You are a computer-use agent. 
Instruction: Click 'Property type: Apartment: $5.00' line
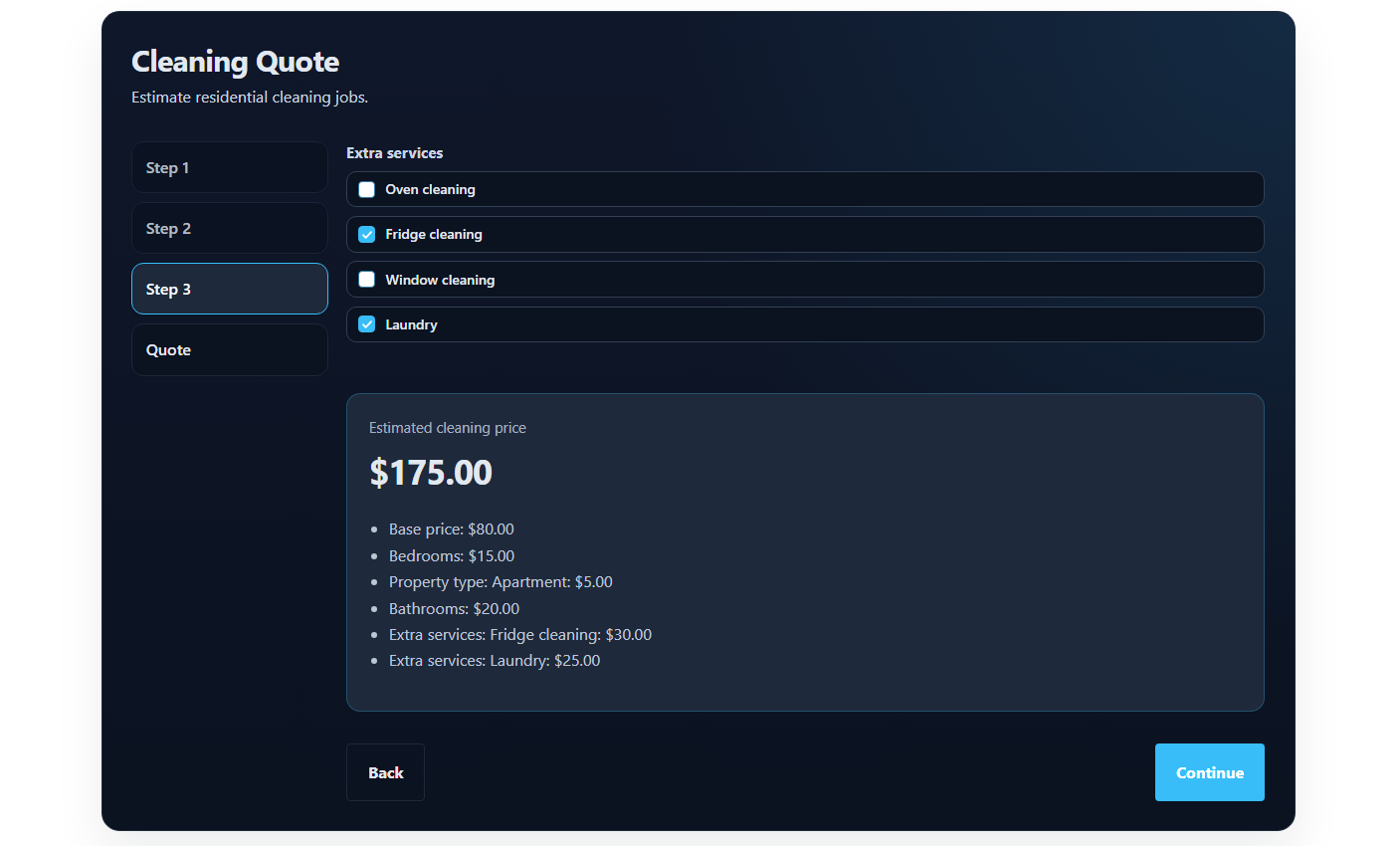pyautogui.click(x=500, y=582)
